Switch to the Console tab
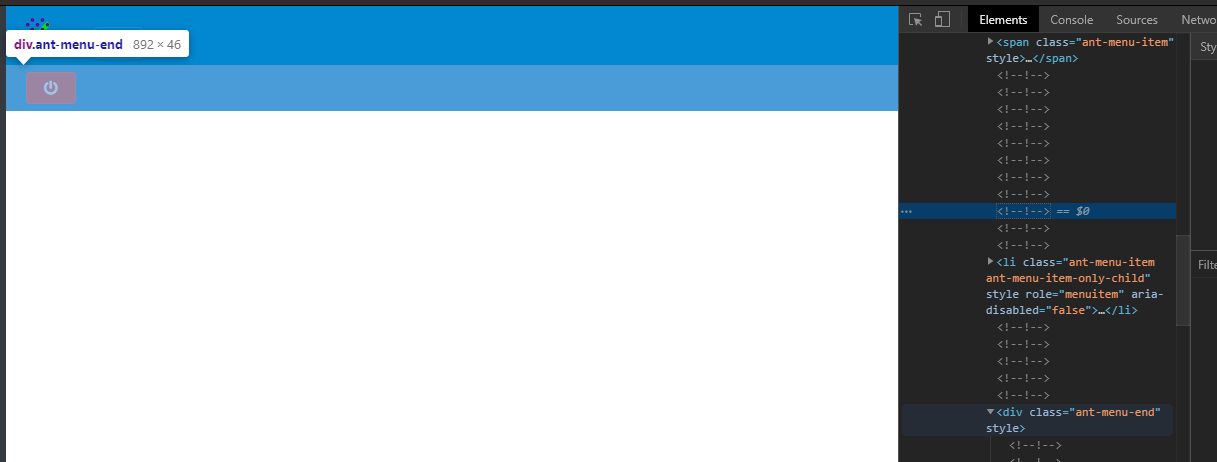This screenshot has width=1217, height=462. pos(1071,20)
